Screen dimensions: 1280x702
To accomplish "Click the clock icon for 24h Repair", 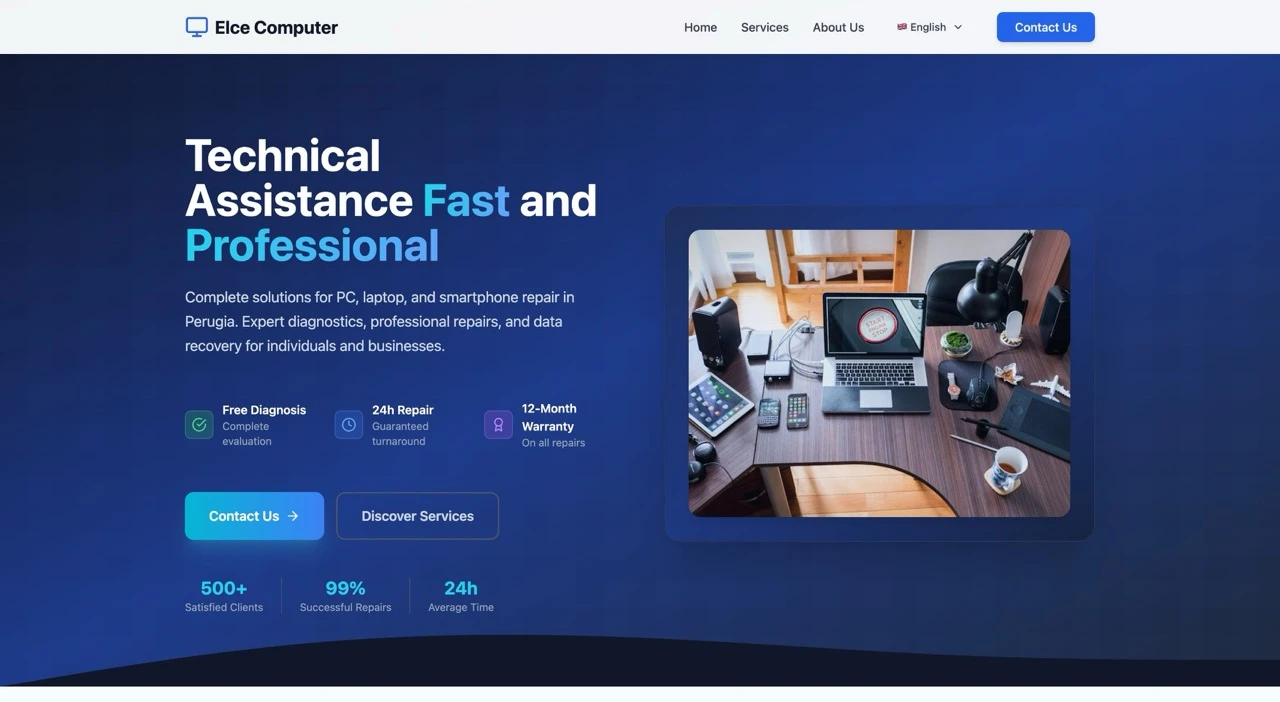I will tap(348, 424).
